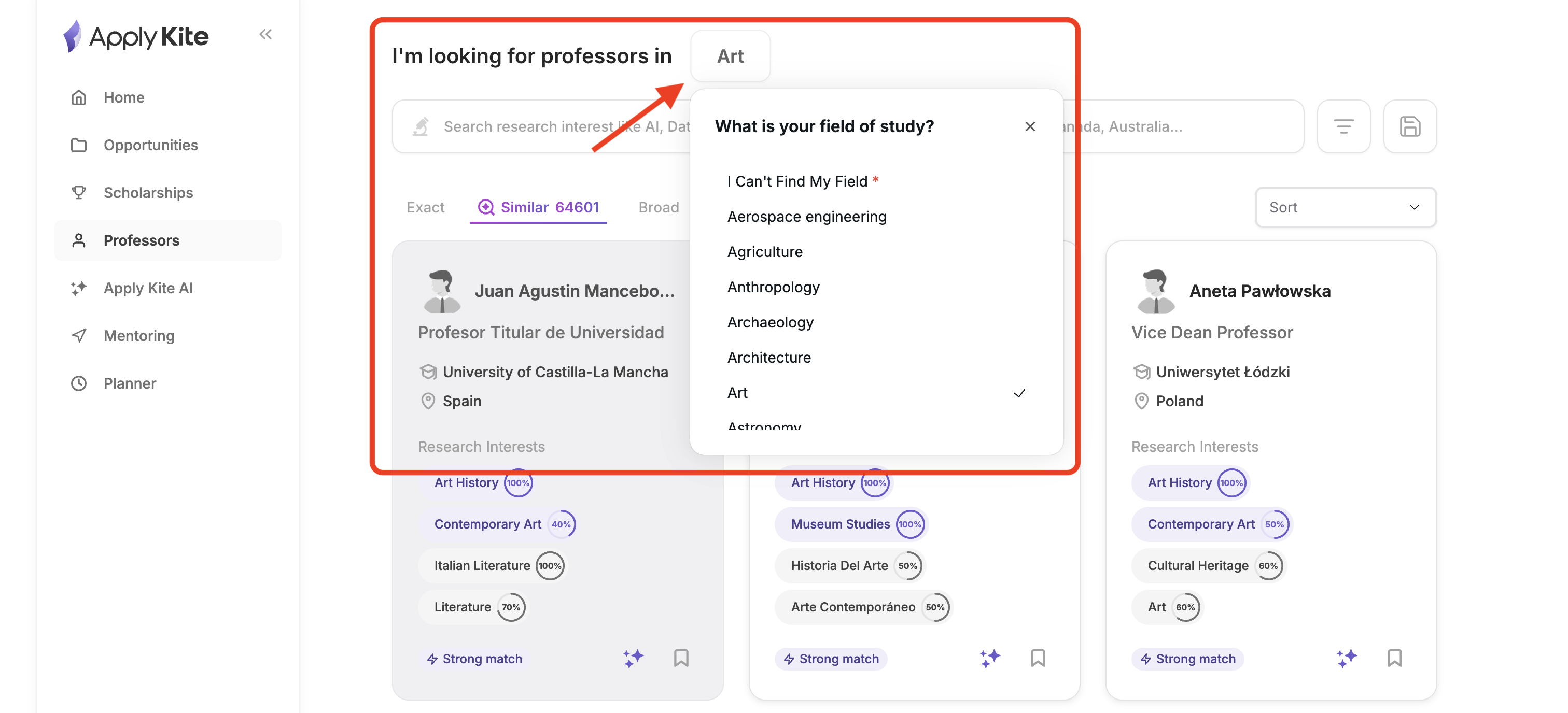This screenshot has width=1568, height=713.
Task: Switch to the Exact match tab
Action: (x=426, y=207)
